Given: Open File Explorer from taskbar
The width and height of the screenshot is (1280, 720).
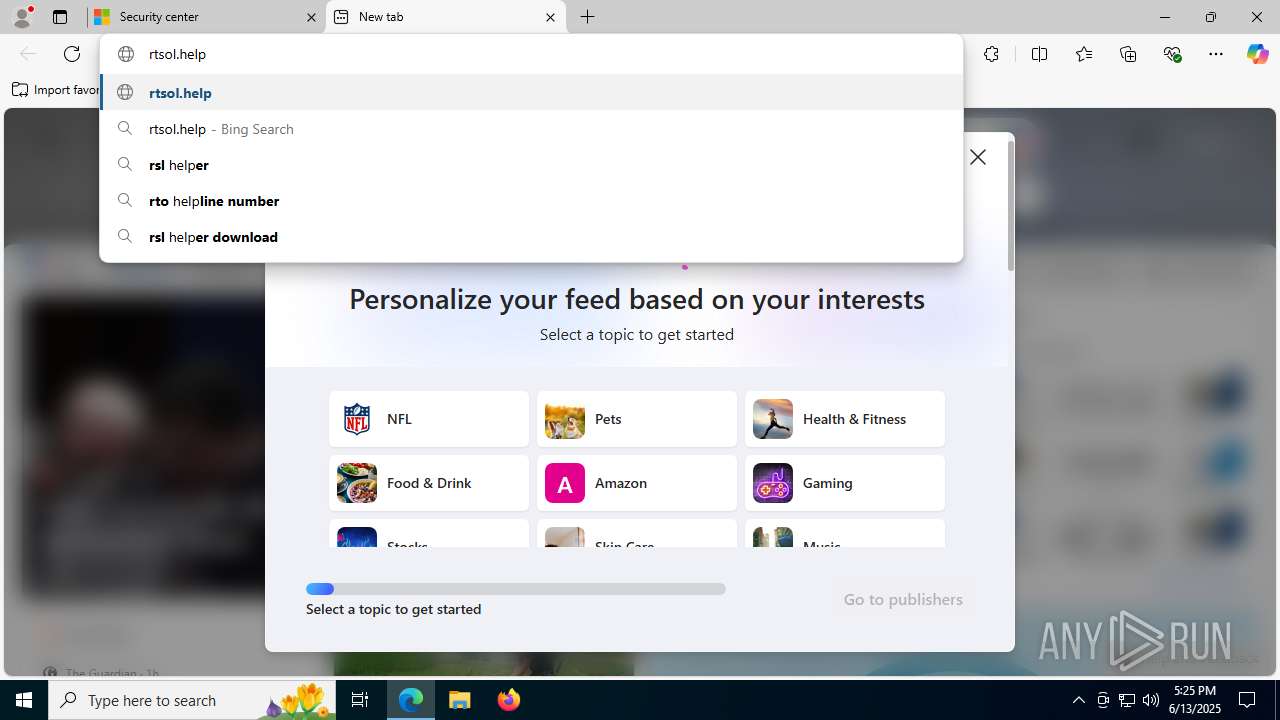Looking at the screenshot, I should [460, 700].
